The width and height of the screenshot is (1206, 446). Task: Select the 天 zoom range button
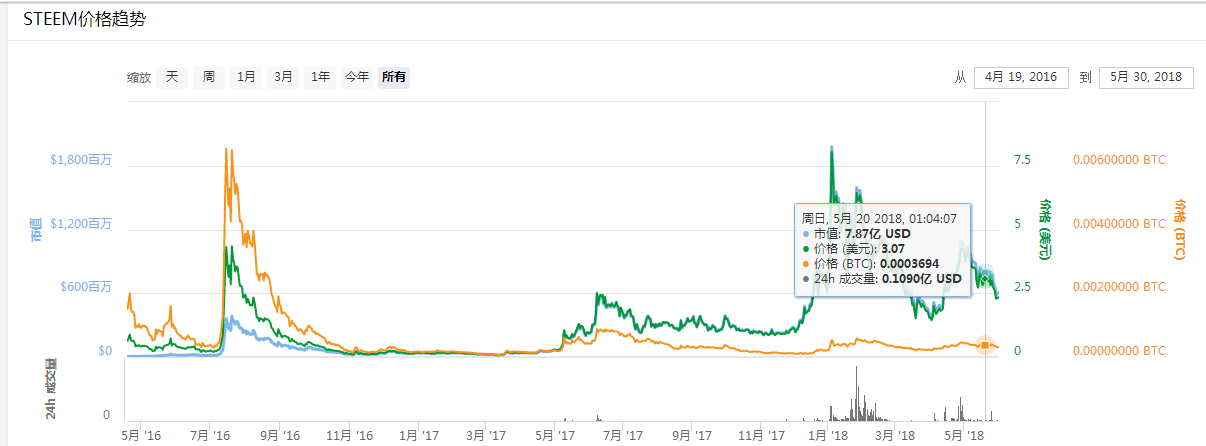pos(171,77)
